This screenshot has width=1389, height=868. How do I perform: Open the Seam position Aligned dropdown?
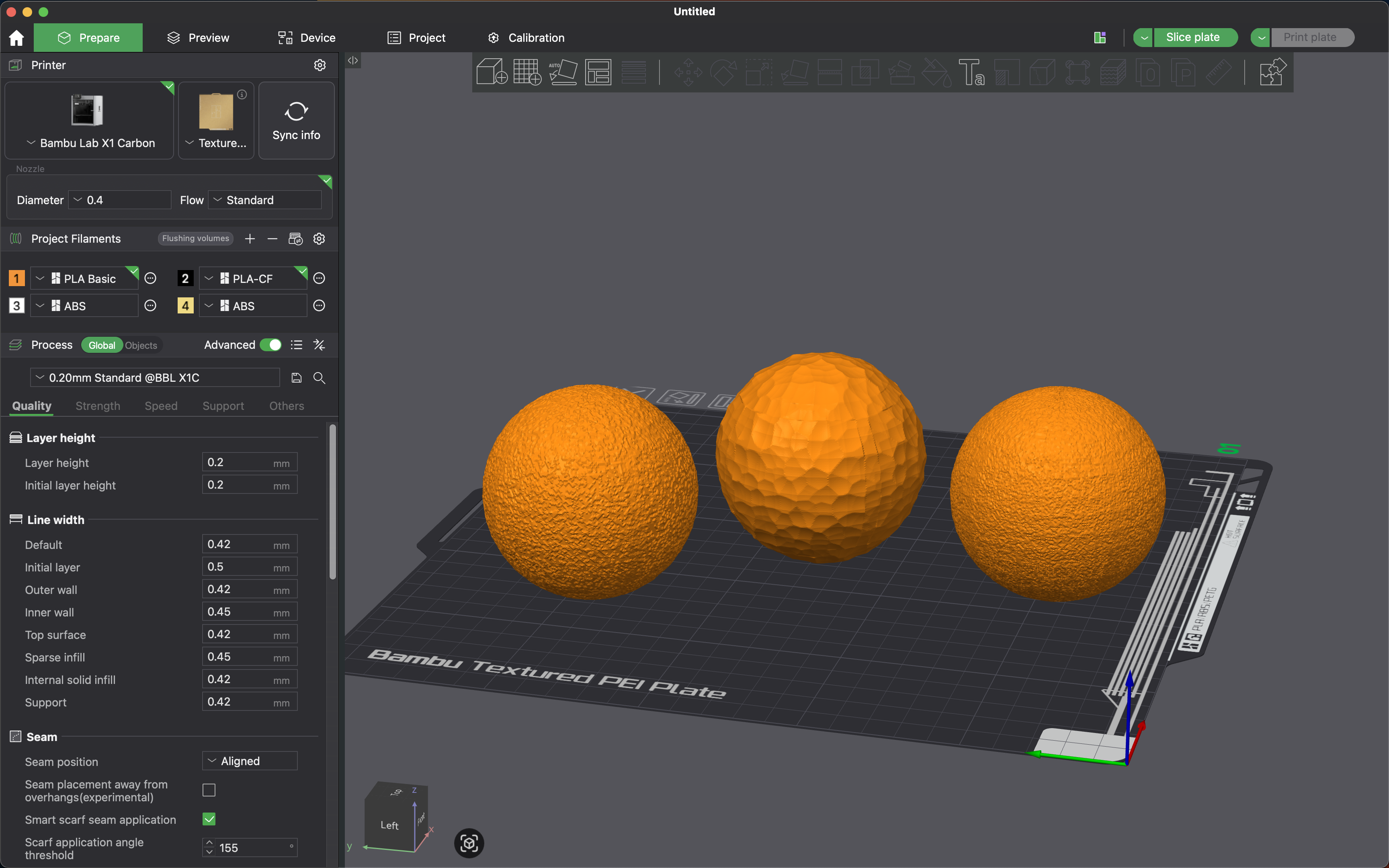coord(250,761)
